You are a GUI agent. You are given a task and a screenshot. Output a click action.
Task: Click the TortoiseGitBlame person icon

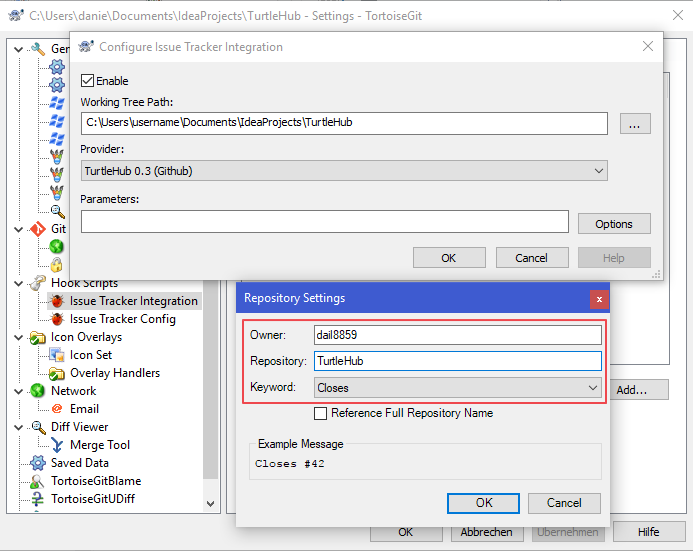coord(37,481)
